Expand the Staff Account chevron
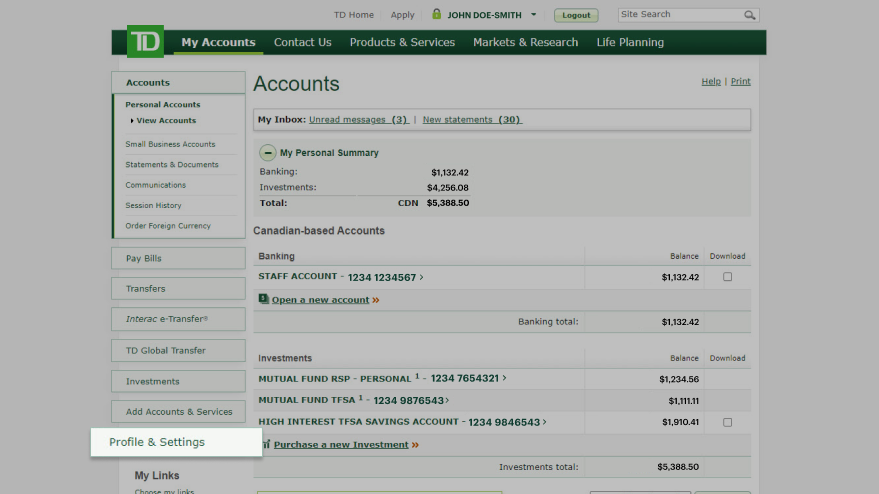The height and width of the screenshot is (494, 879). coord(422,277)
